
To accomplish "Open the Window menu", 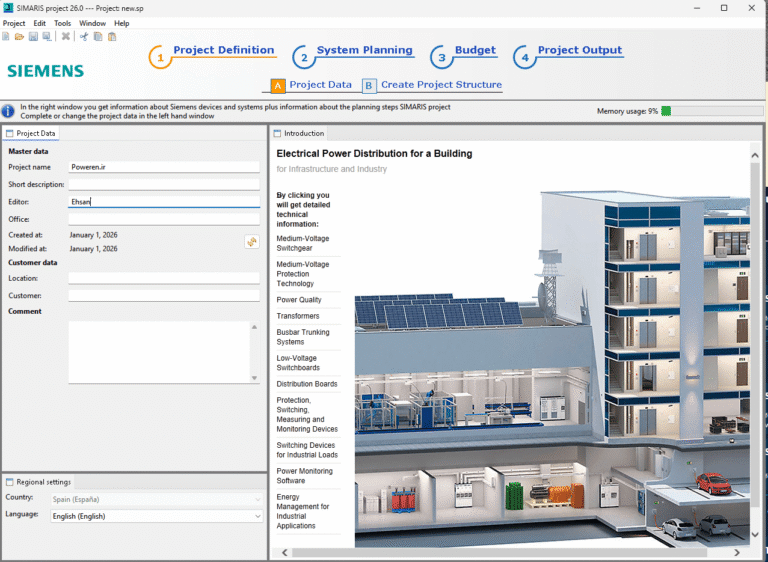I will point(92,23).
